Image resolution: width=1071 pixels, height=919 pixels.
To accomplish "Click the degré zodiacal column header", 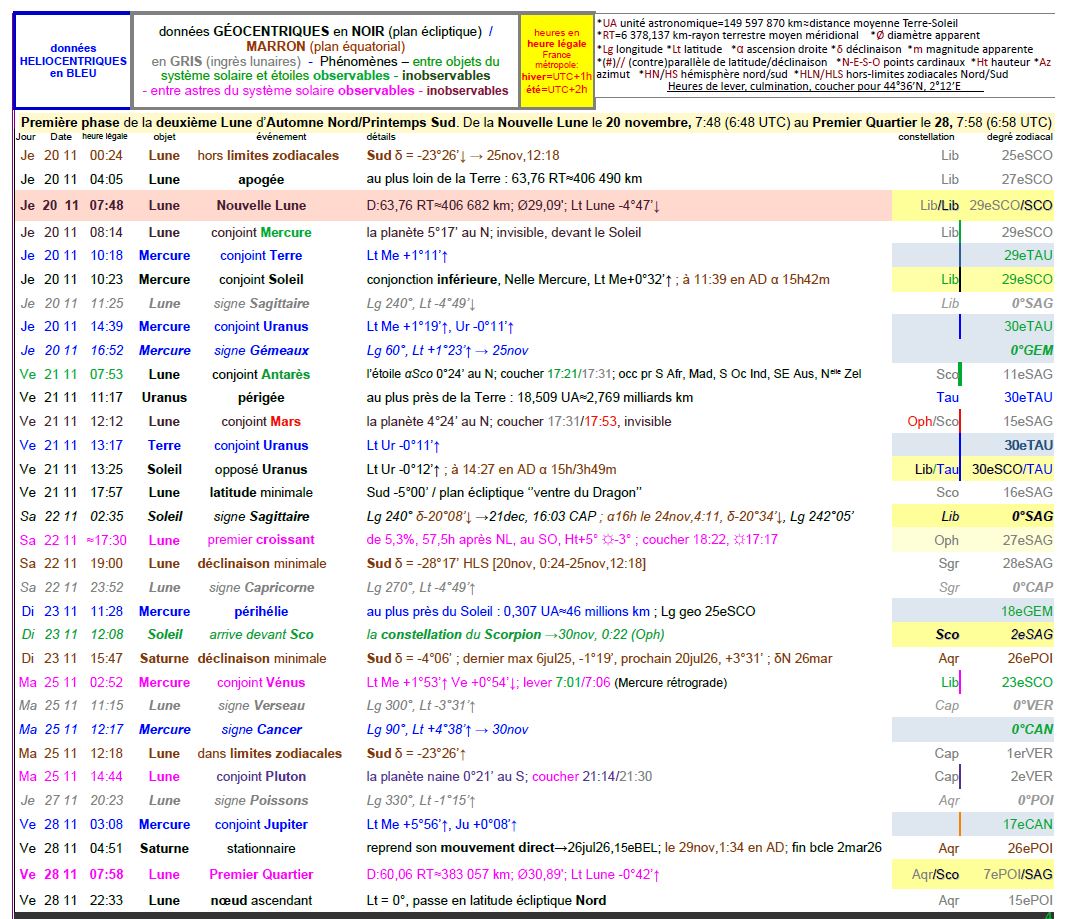I will tap(1019, 136).
